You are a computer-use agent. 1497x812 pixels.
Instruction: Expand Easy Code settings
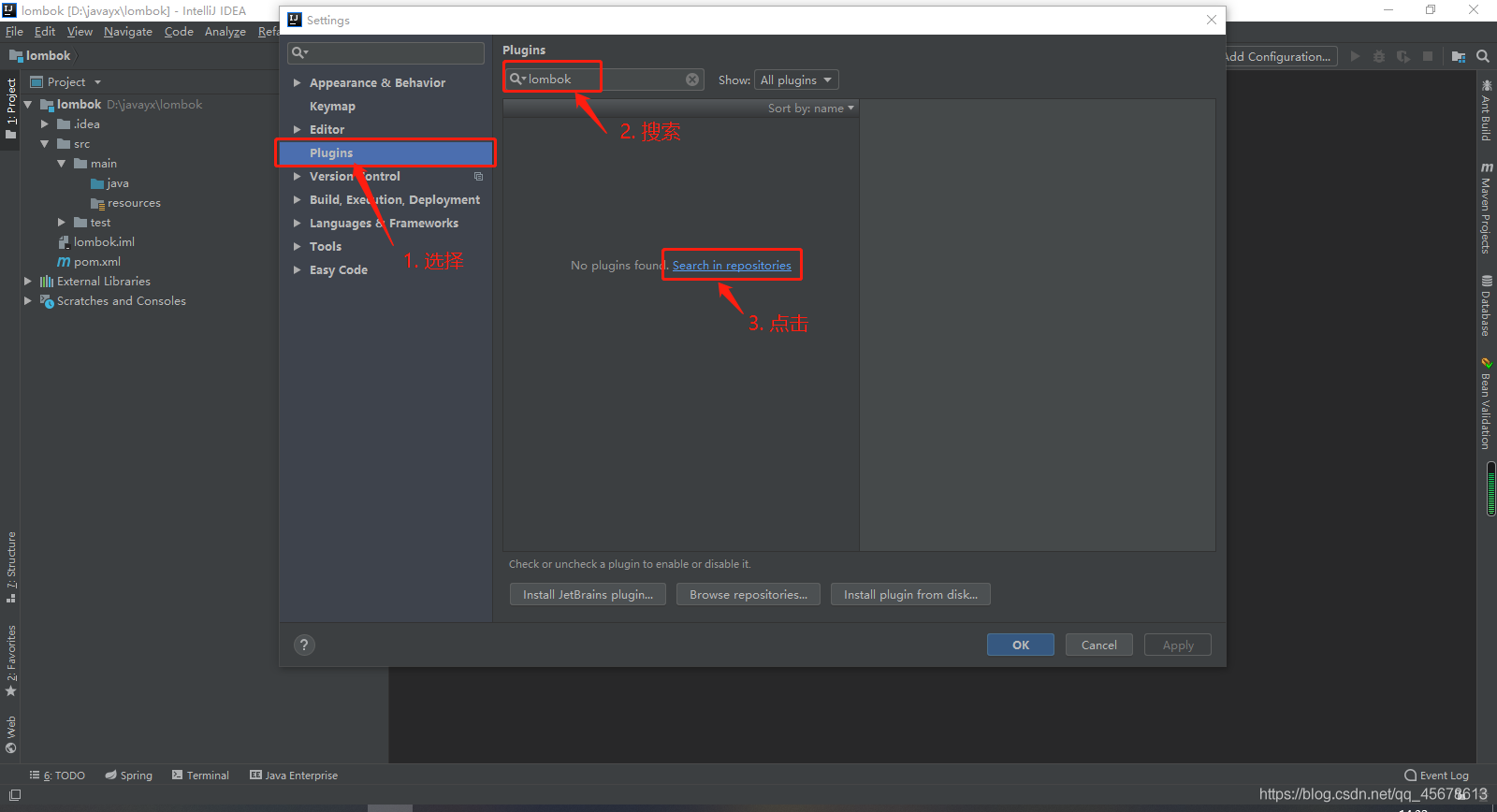tap(297, 269)
